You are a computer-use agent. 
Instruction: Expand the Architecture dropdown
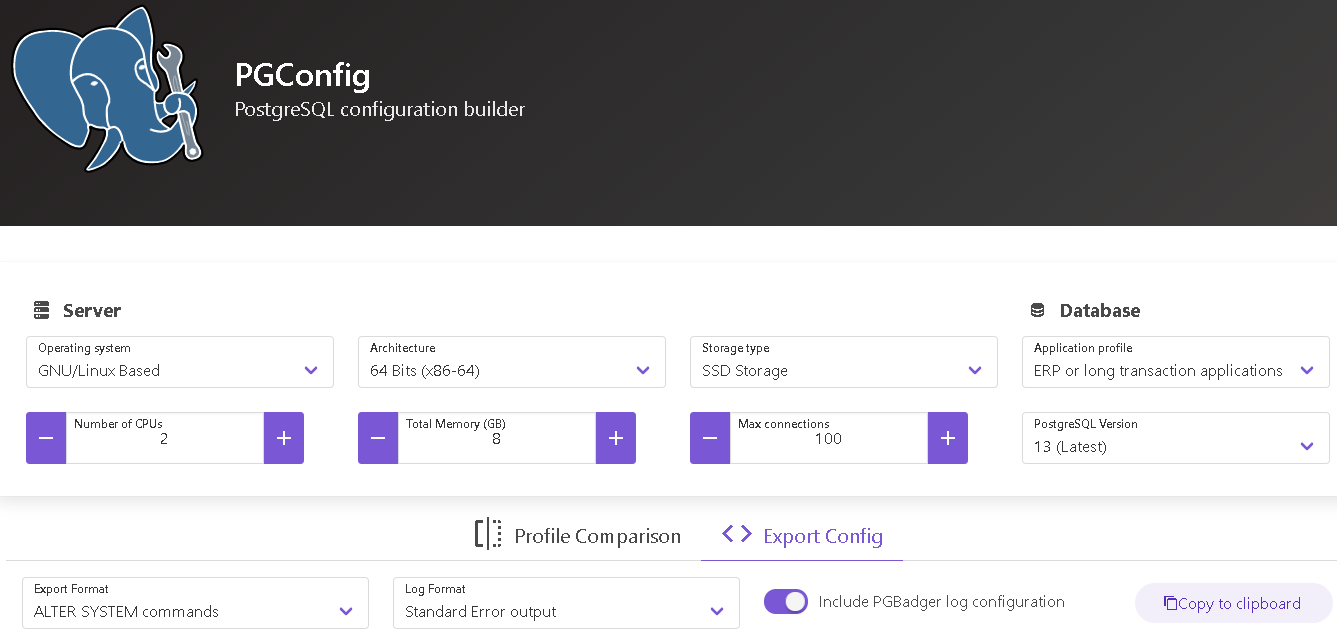[512, 362]
